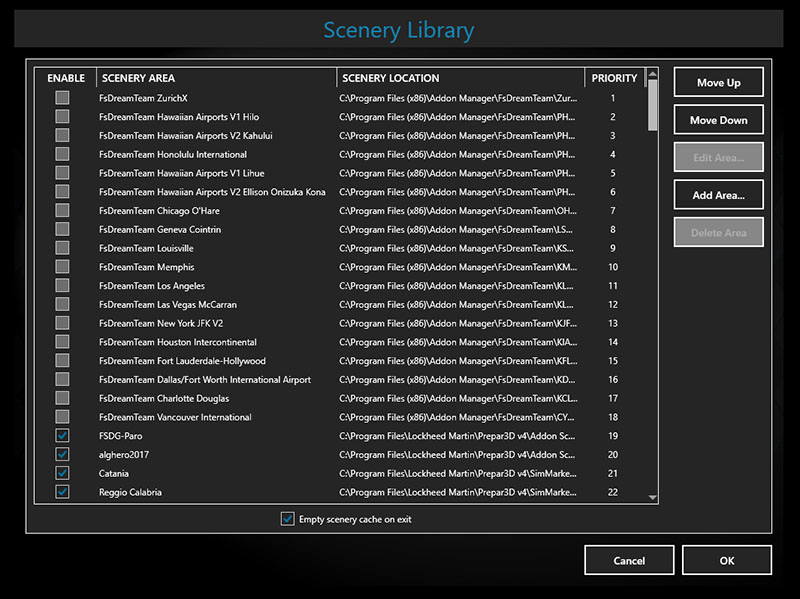800x599 pixels.
Task: Click the Move Up button
Action: [718, 83]
